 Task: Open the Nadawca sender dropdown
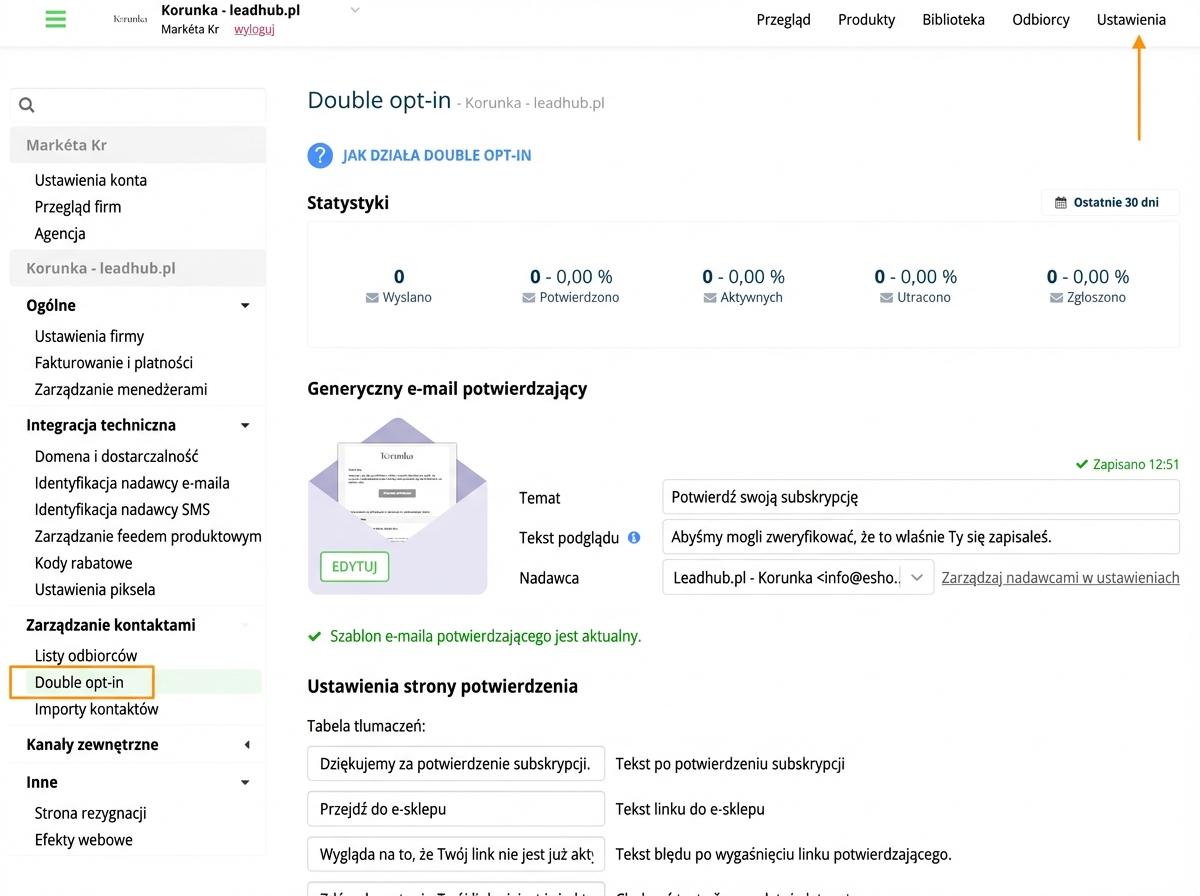point(798,578)
